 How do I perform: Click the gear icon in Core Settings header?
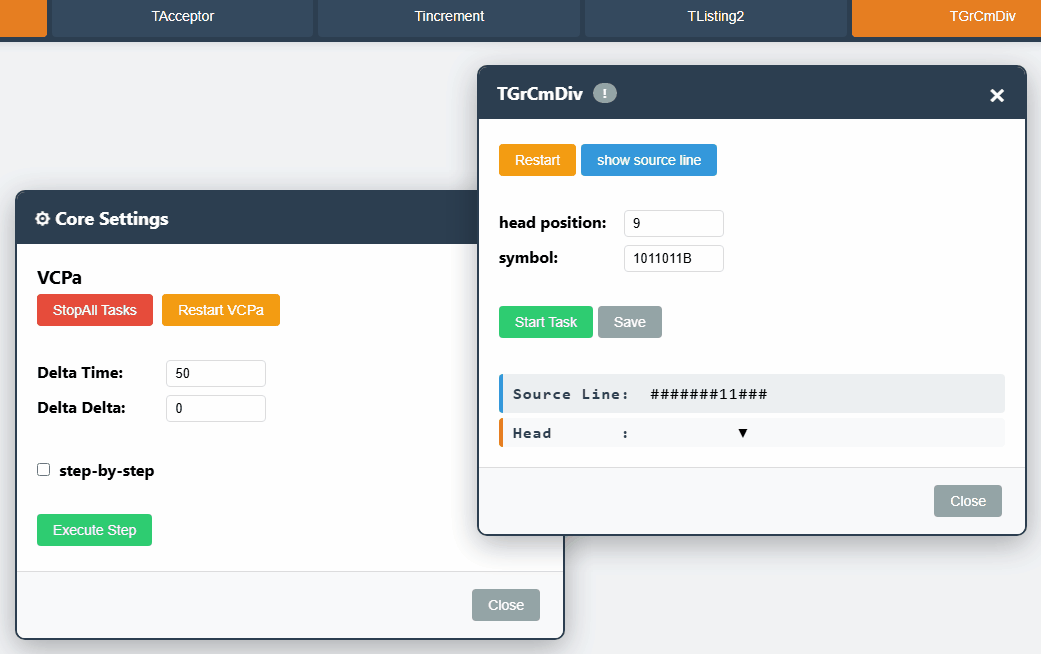click(42, 219)
